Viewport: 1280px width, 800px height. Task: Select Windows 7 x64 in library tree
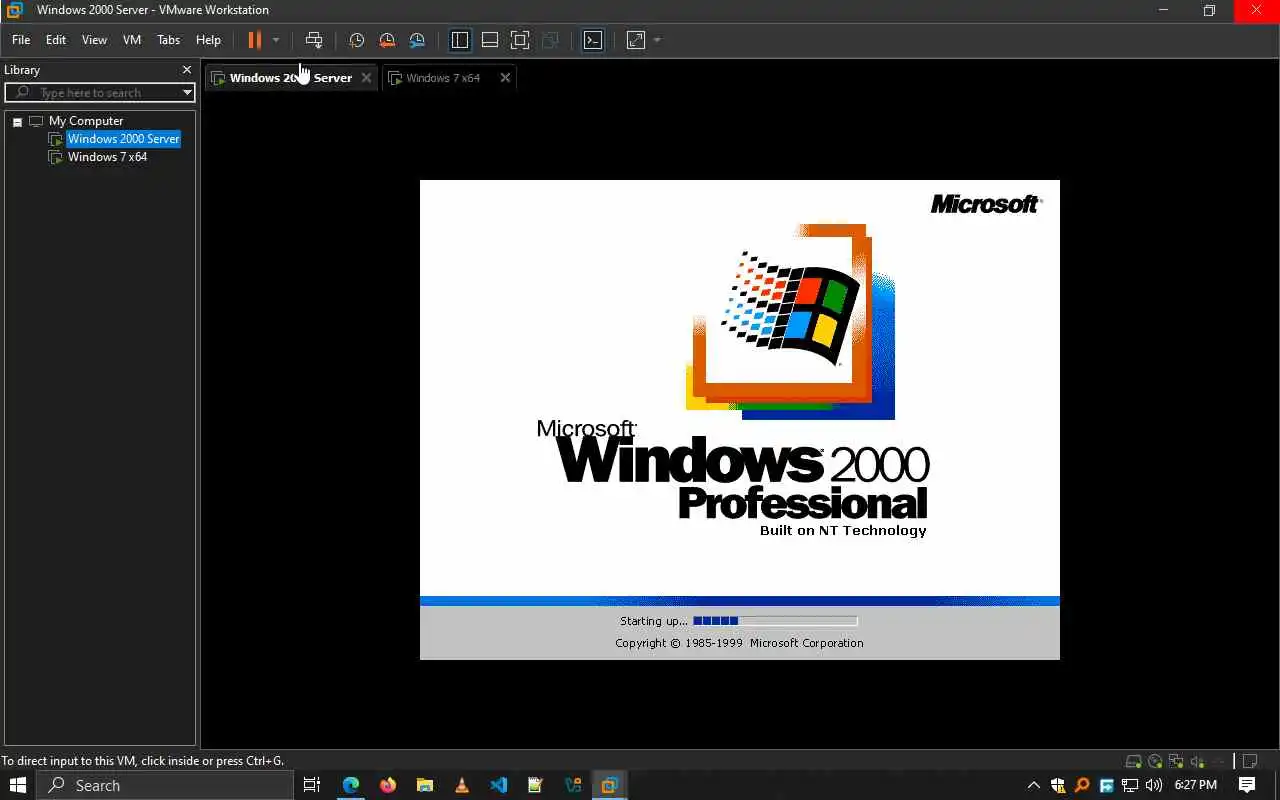[107, 157]
